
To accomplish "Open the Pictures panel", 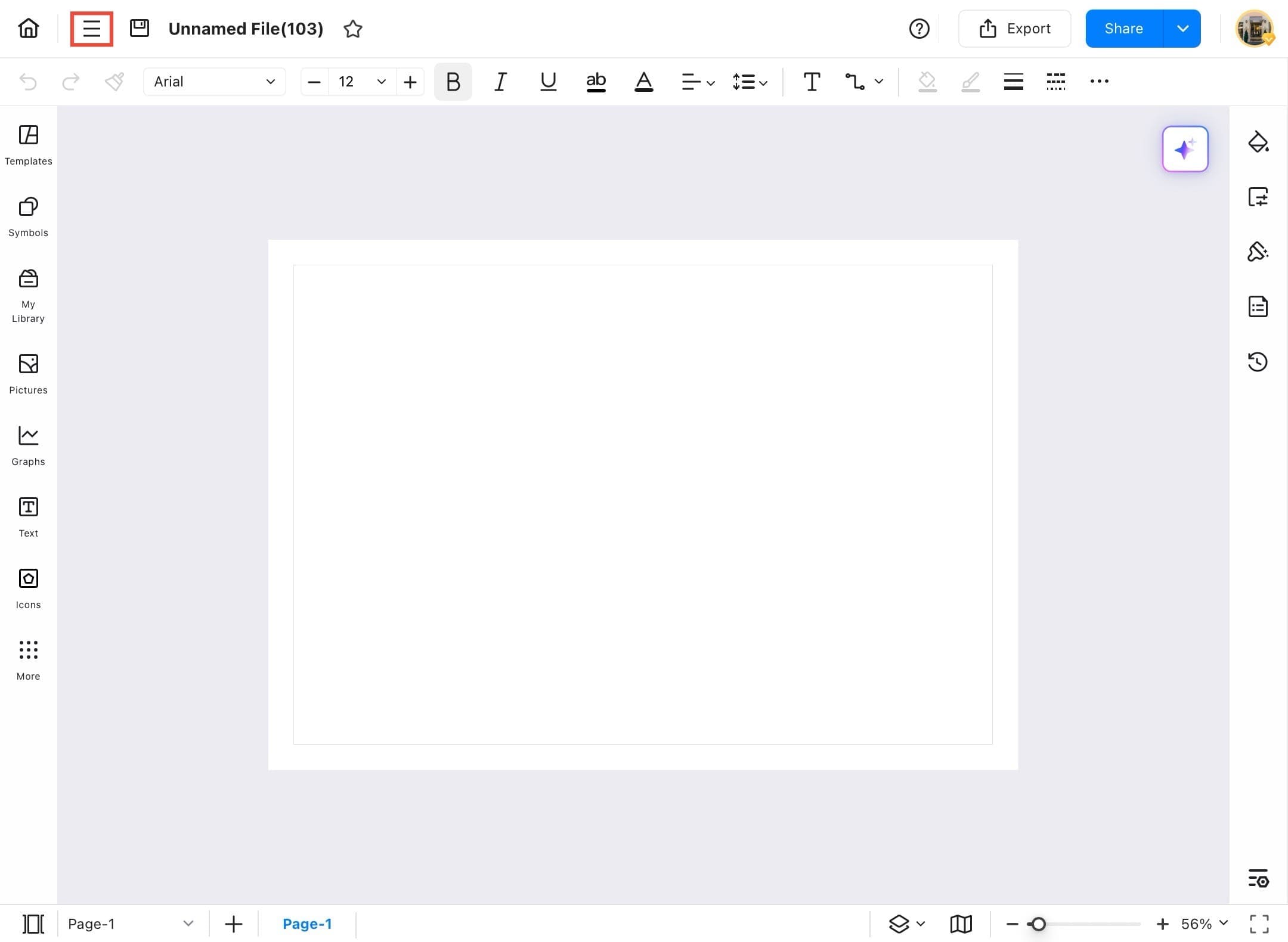I will [x=28, y=374].
